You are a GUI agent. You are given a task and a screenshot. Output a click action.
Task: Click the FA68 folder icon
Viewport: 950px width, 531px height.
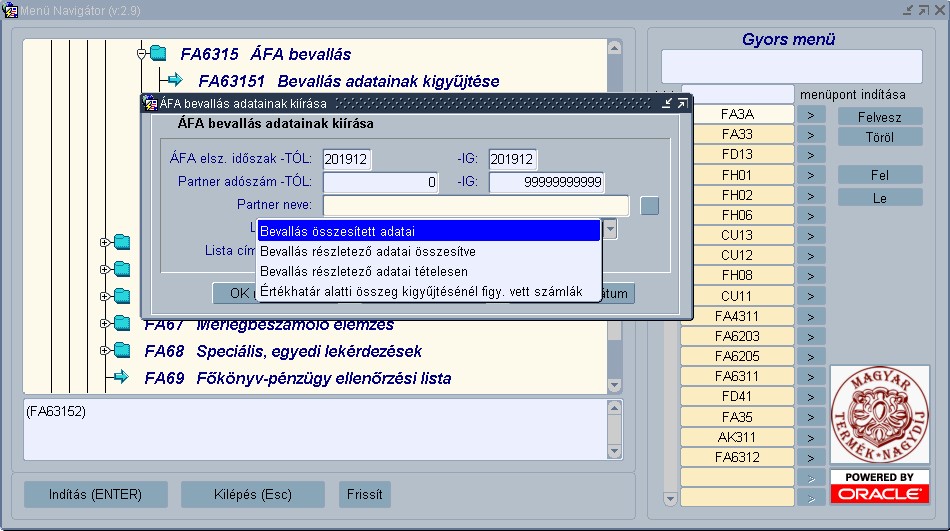tap(122, 350)
